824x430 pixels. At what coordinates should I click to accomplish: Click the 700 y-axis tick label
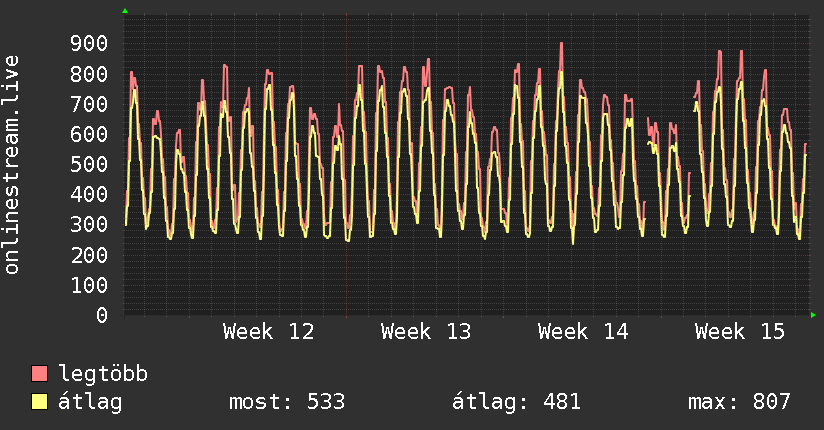click(x=89, y=104)
